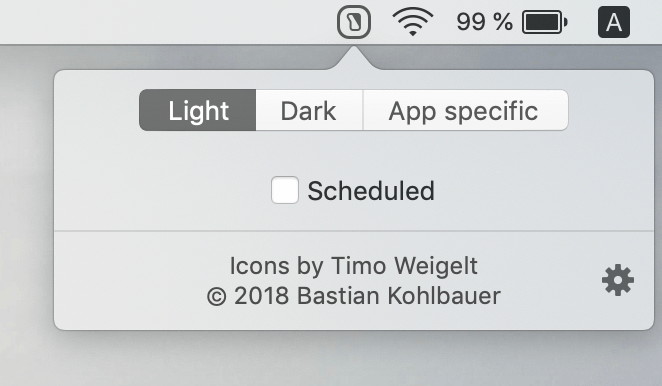Click the Scheduled label text
662x386 pixels.
(371, 191)
